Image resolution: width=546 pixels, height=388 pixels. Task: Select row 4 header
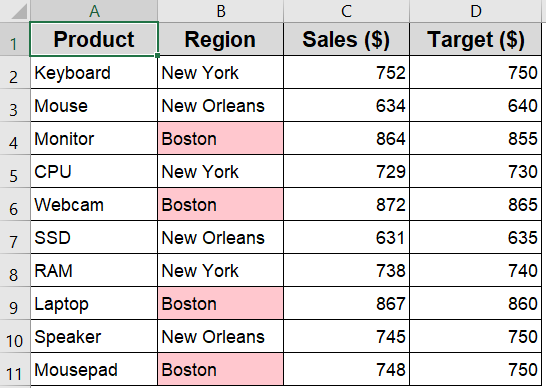pos(15,138)
